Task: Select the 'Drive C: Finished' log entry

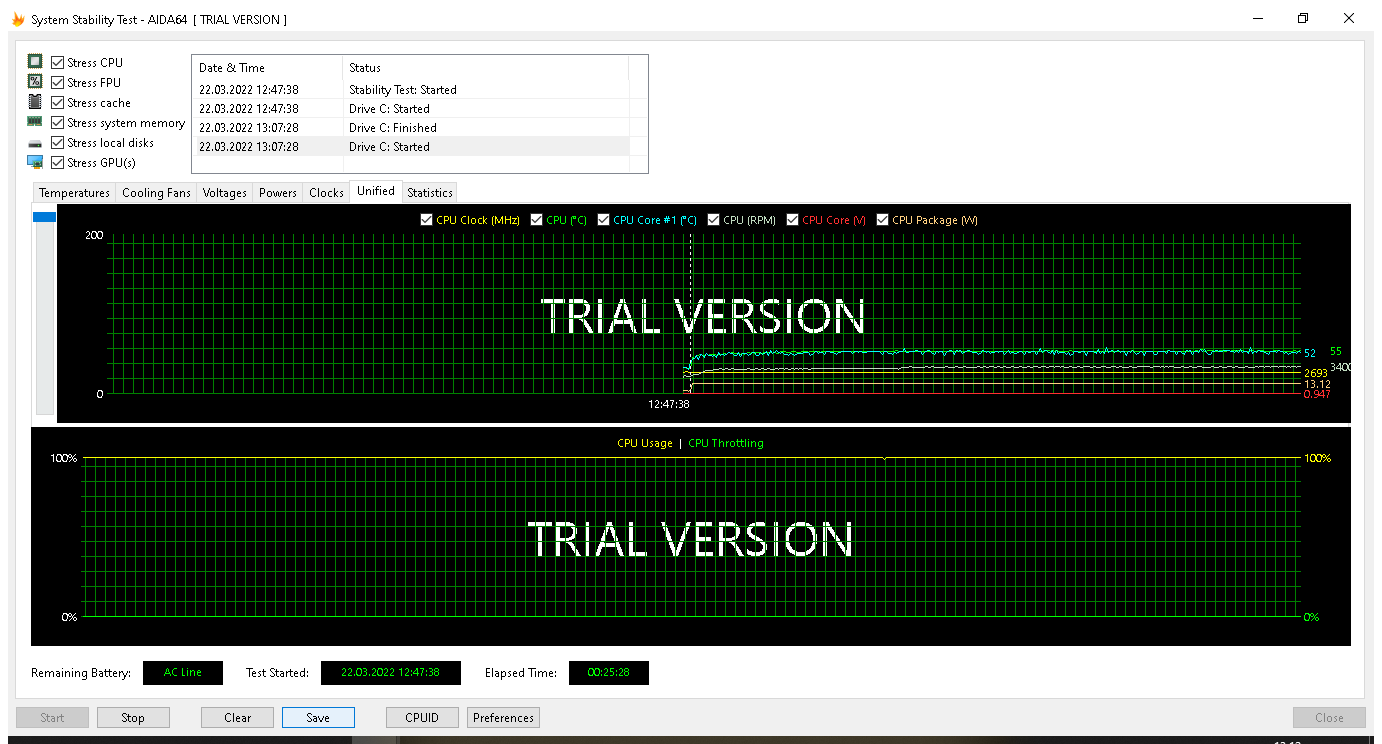Action: 411,127
